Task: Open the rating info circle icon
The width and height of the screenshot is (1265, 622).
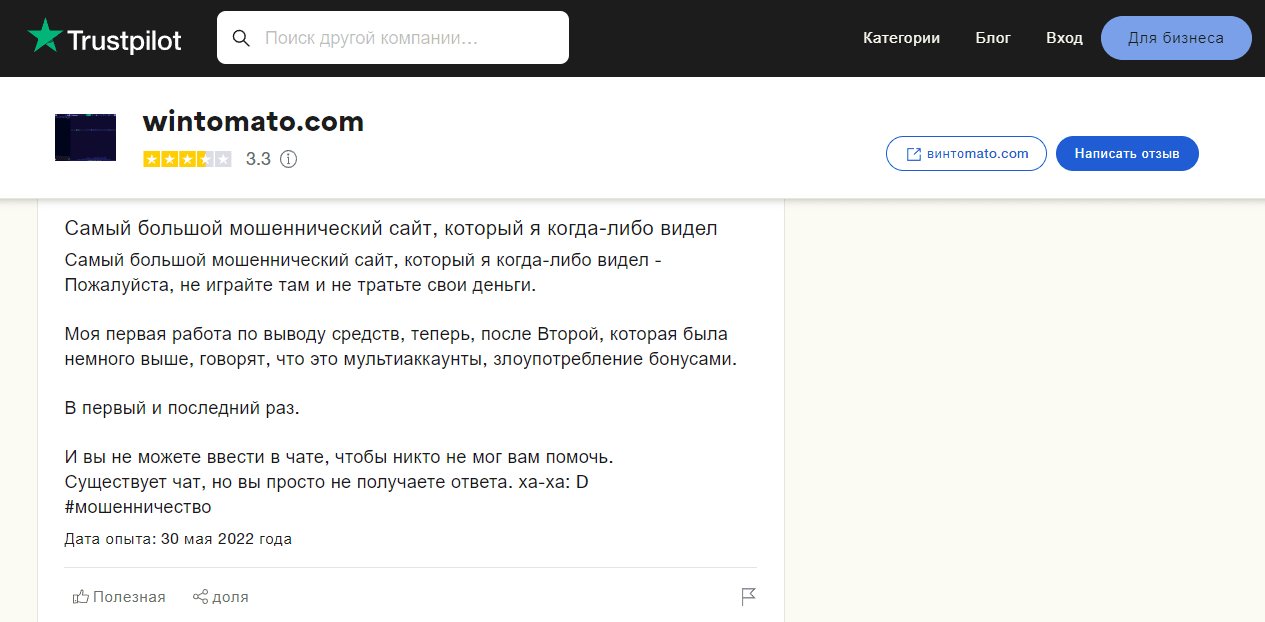Action: (x=288, y=159)
